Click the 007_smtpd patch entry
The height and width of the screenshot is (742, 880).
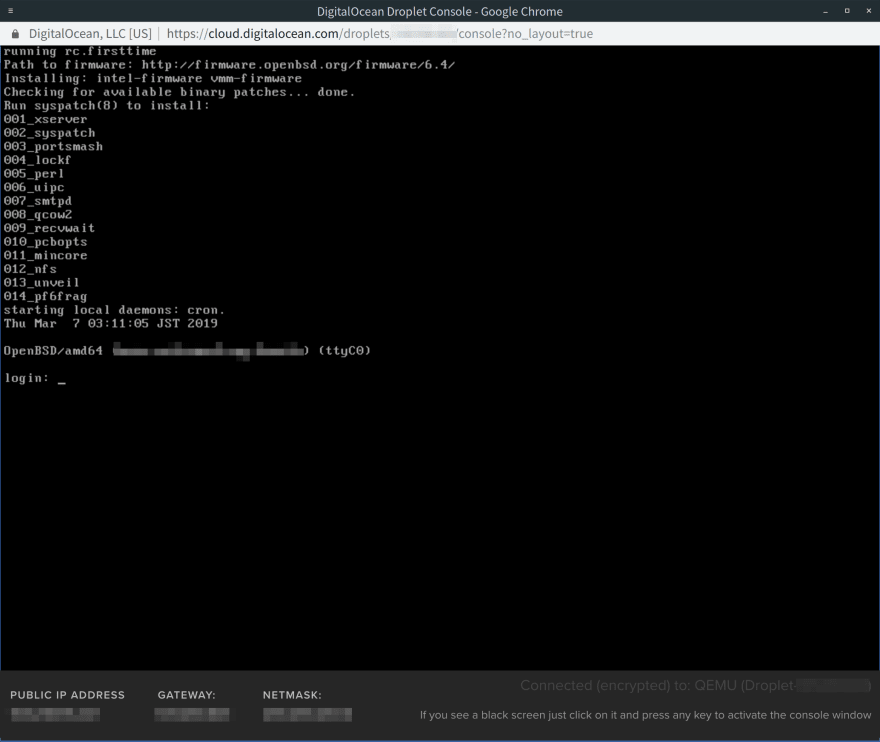tap(38, 201)
